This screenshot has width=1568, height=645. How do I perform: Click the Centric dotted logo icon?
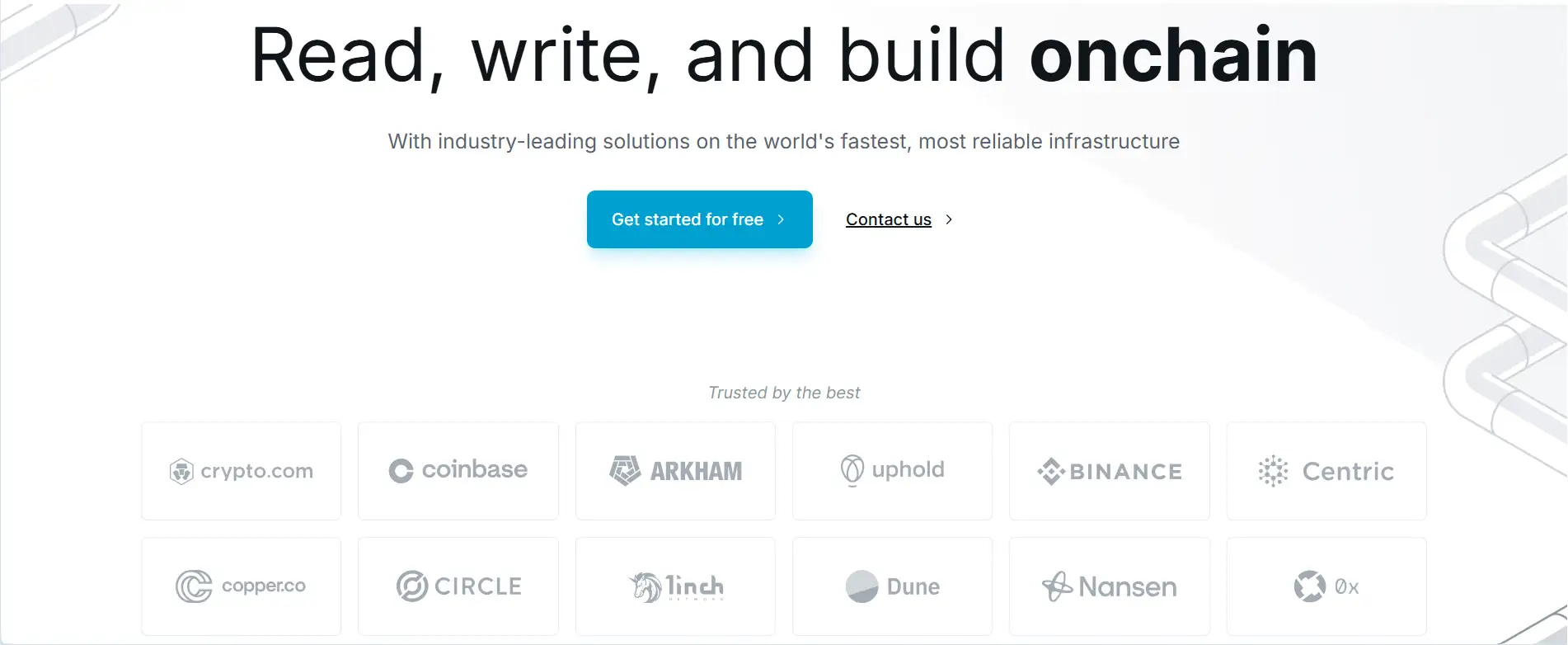click(x=1273, y=471)
